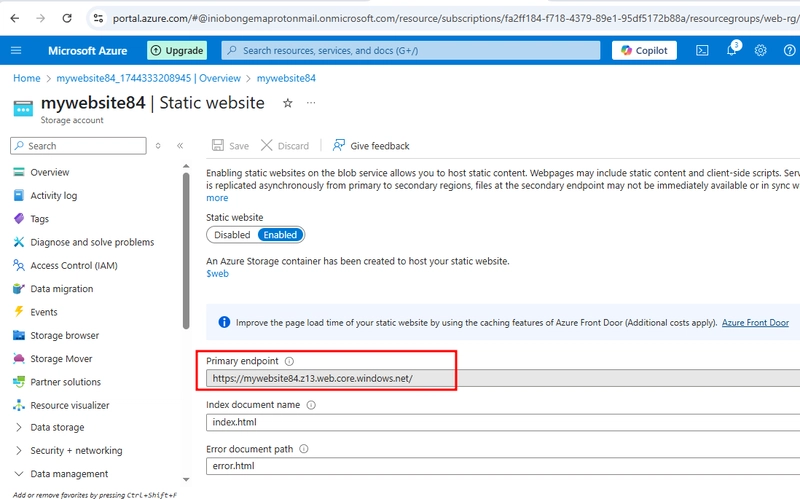Favorite mywebsite84 with the star icon
Viewport: 800px width, 499px height.
[288, 103]
